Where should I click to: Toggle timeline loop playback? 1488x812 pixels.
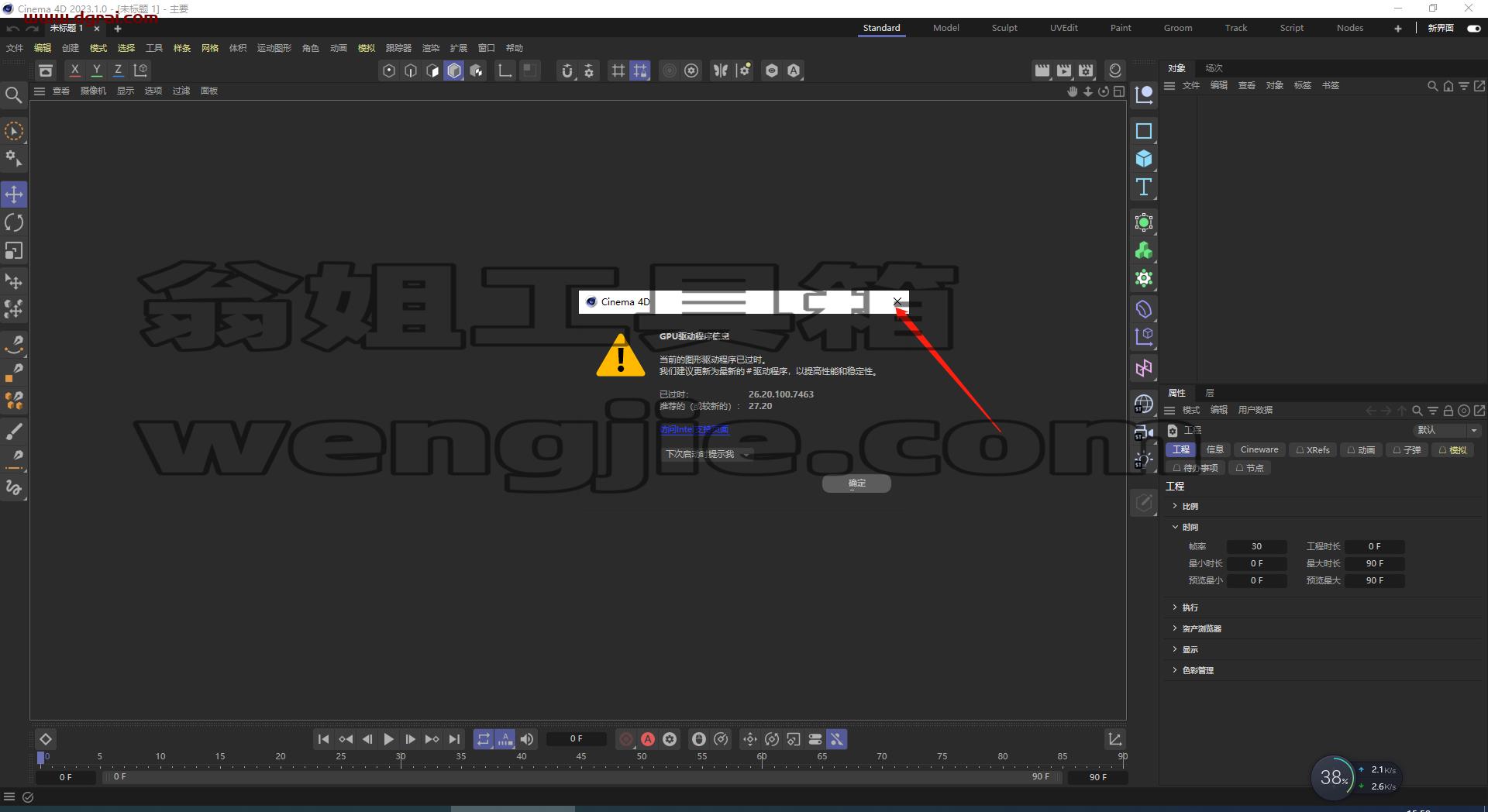[484, 740]
